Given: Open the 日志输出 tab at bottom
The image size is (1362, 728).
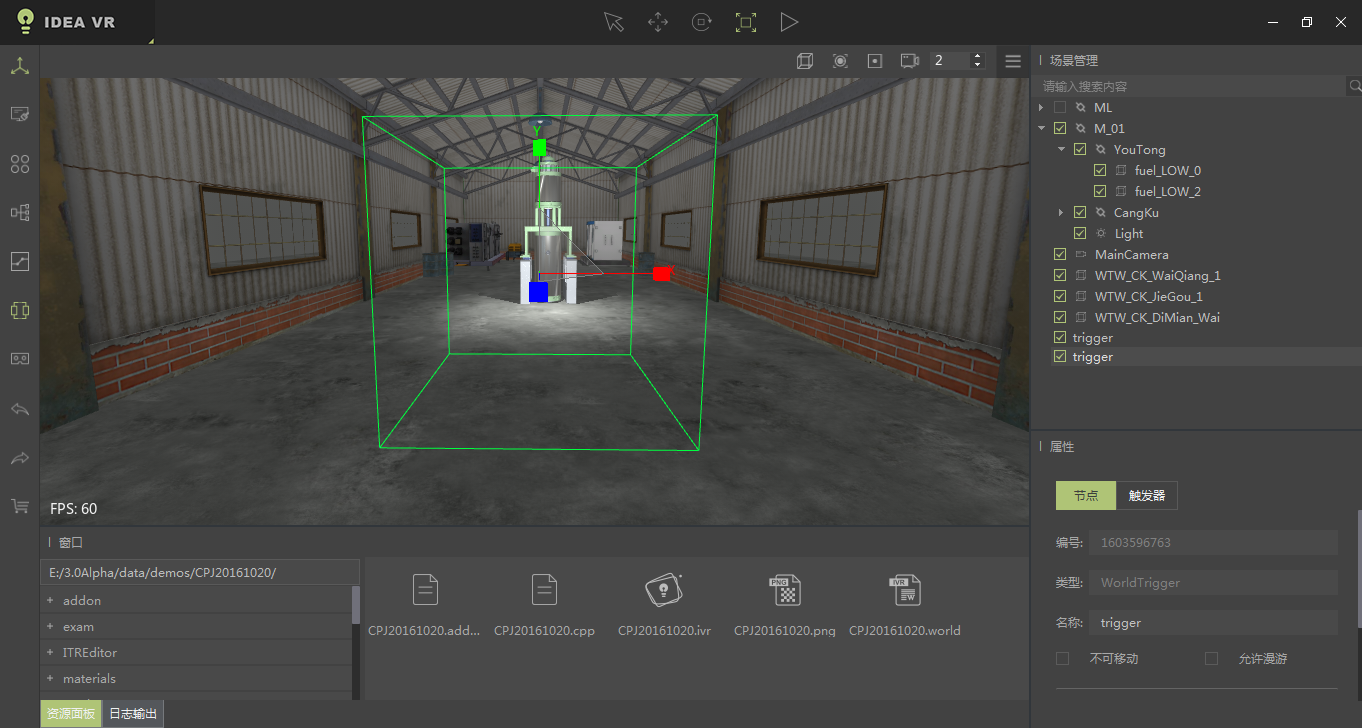Looking at the screenshot, I should 133,713.
